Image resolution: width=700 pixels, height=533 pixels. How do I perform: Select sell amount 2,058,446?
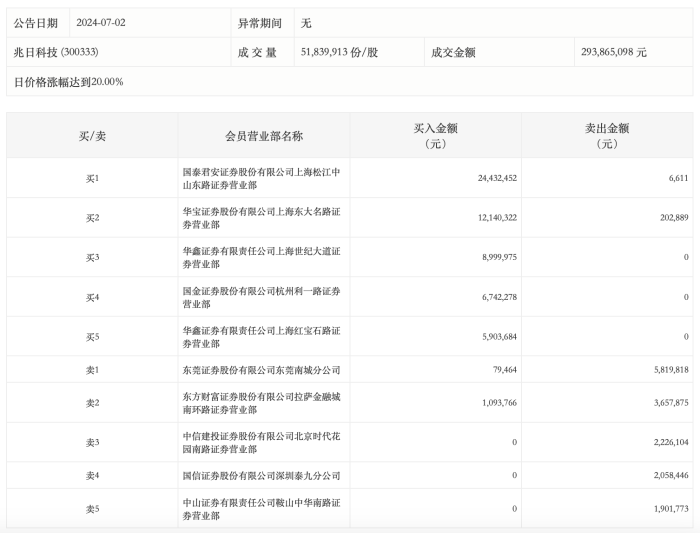click(671, 475)
